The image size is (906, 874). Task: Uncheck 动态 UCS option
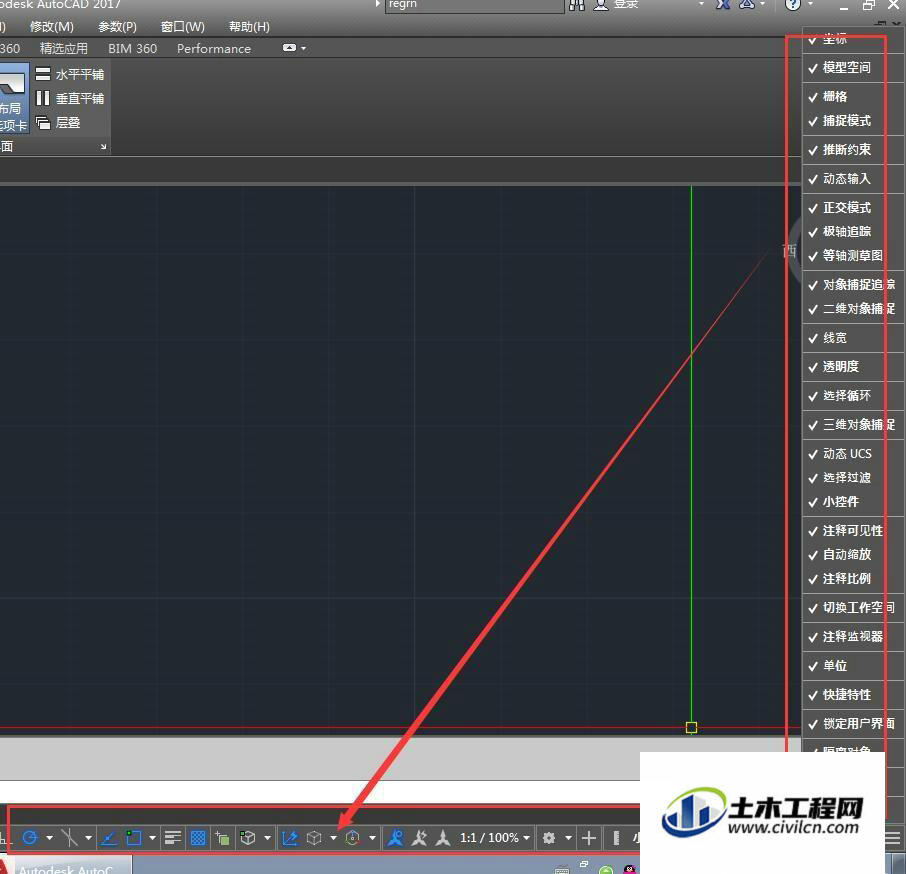coord(844,453)
